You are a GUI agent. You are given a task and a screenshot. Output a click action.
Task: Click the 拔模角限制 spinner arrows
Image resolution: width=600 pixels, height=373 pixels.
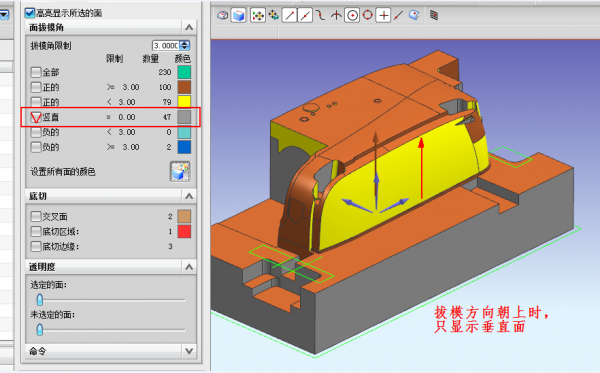[x=185, y=46]
